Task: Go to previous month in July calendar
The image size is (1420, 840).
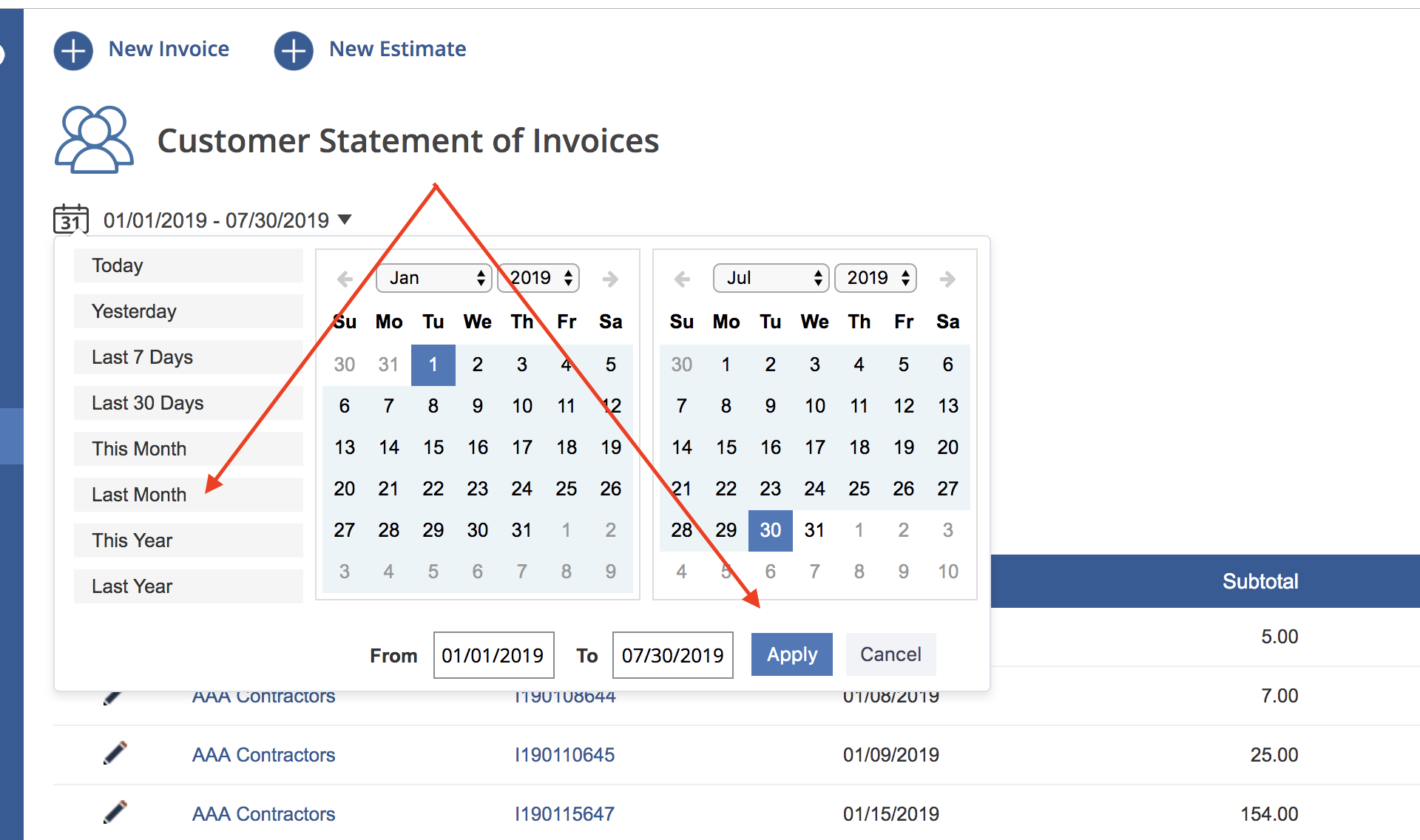Action: (682, 279)
